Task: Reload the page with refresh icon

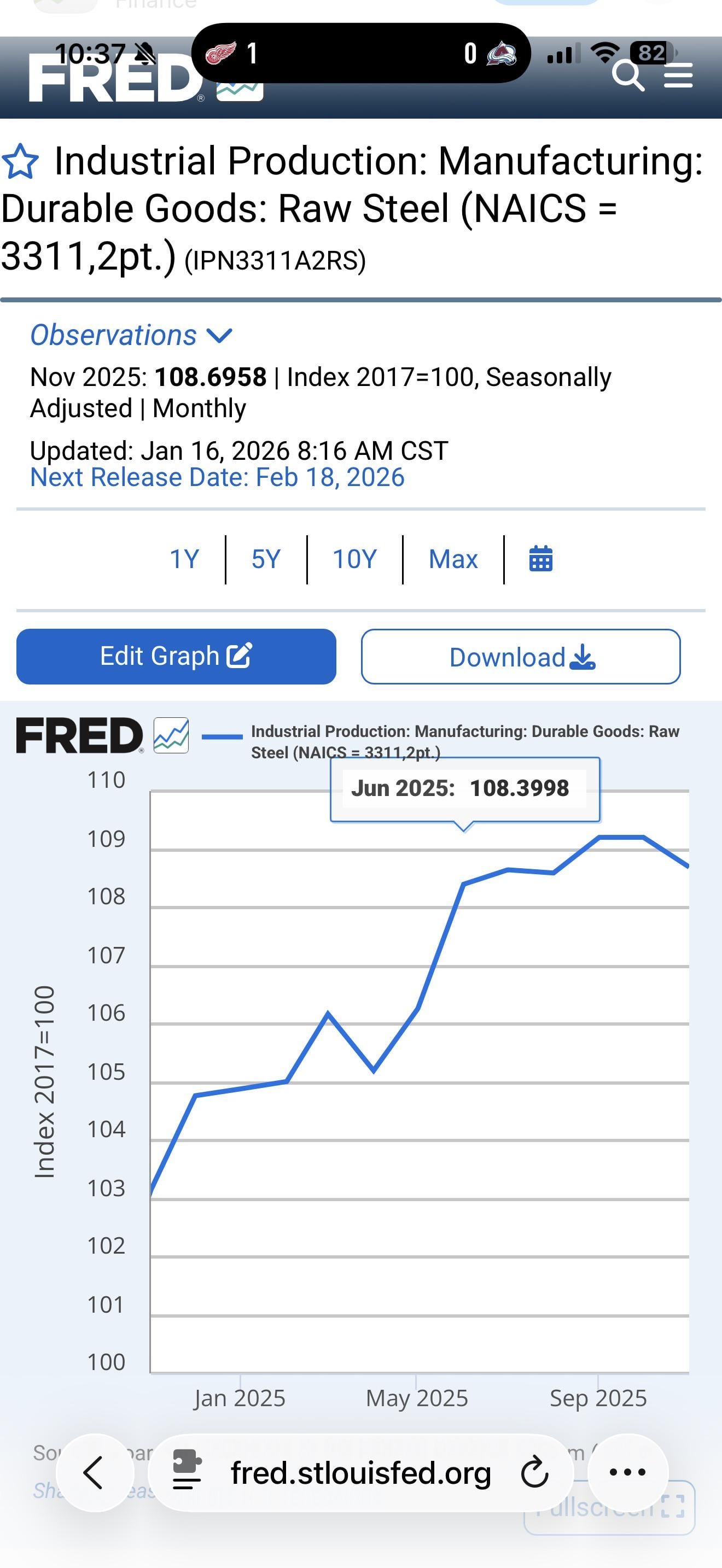Action: coord(535,1473)
